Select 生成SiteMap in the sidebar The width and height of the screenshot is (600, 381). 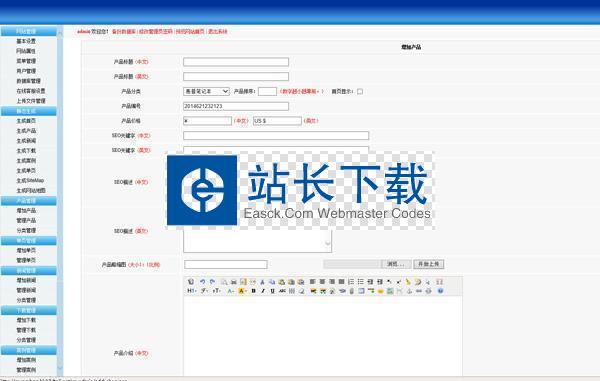[30, 180]
